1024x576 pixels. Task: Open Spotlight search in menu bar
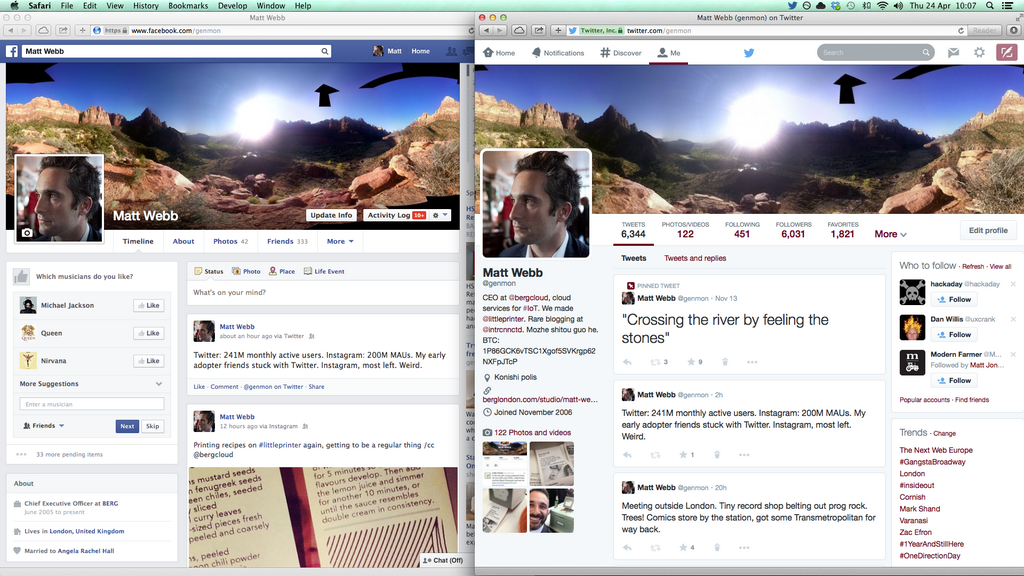(x=990, y=6)
